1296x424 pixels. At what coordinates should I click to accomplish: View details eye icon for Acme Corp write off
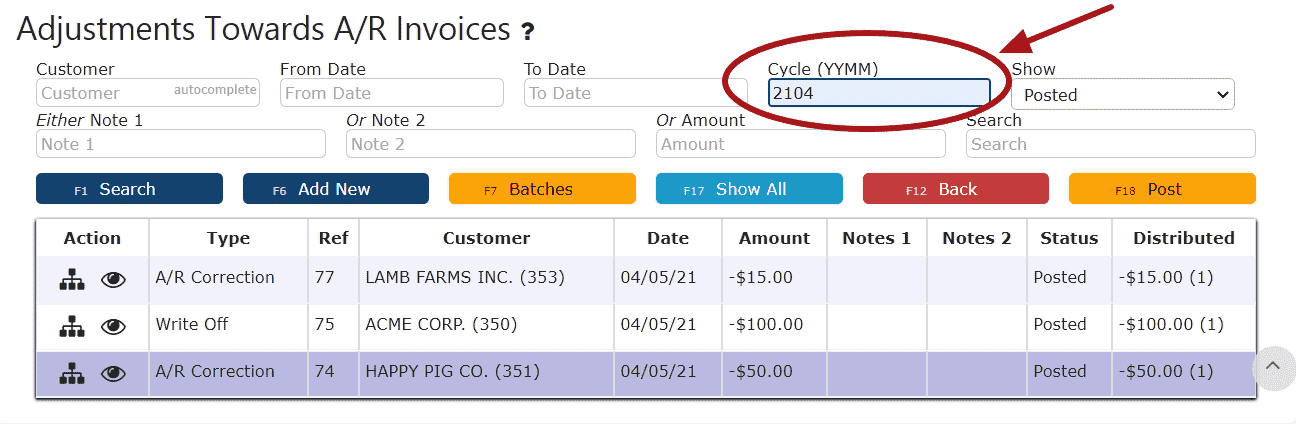(x=114, y=327)
